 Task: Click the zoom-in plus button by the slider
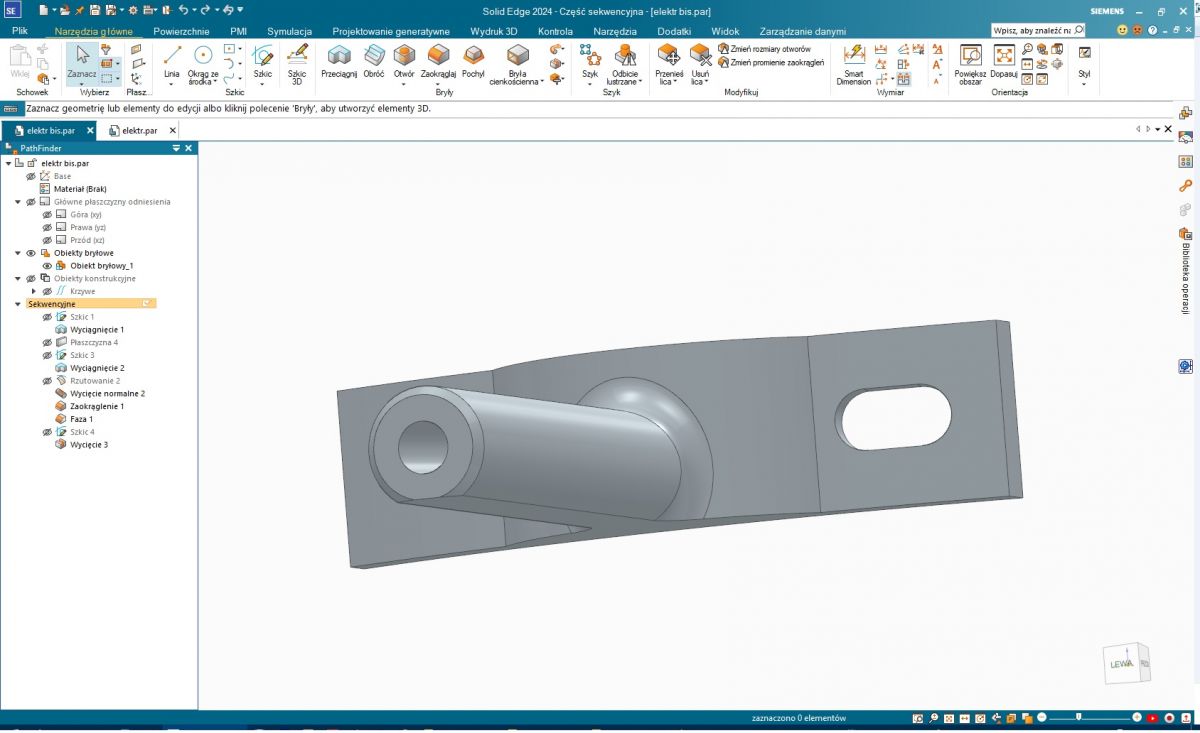coord(1137,718)
